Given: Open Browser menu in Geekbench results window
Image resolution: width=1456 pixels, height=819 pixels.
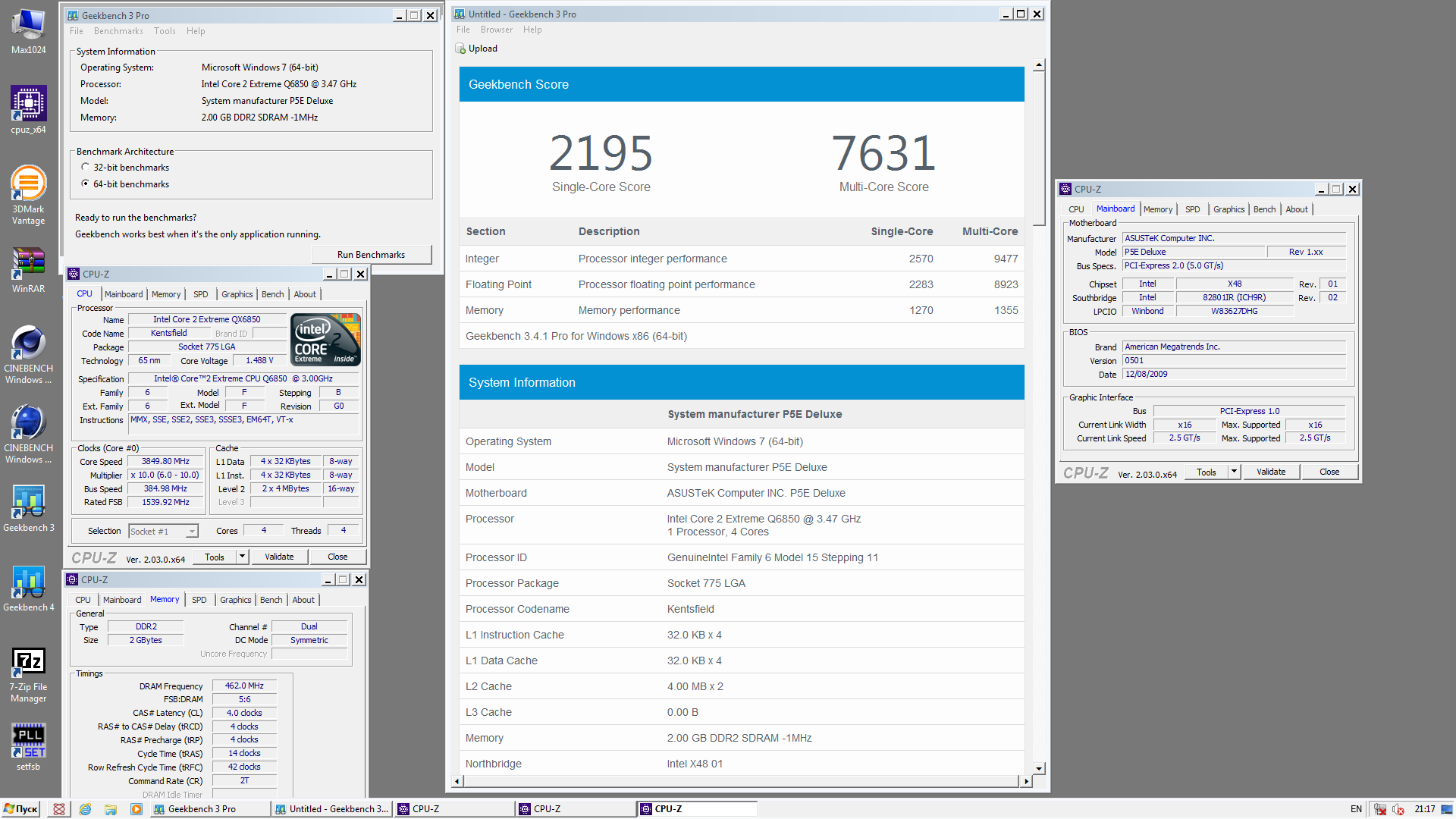Looking at the screenshot, I should (x=497, y=30).
